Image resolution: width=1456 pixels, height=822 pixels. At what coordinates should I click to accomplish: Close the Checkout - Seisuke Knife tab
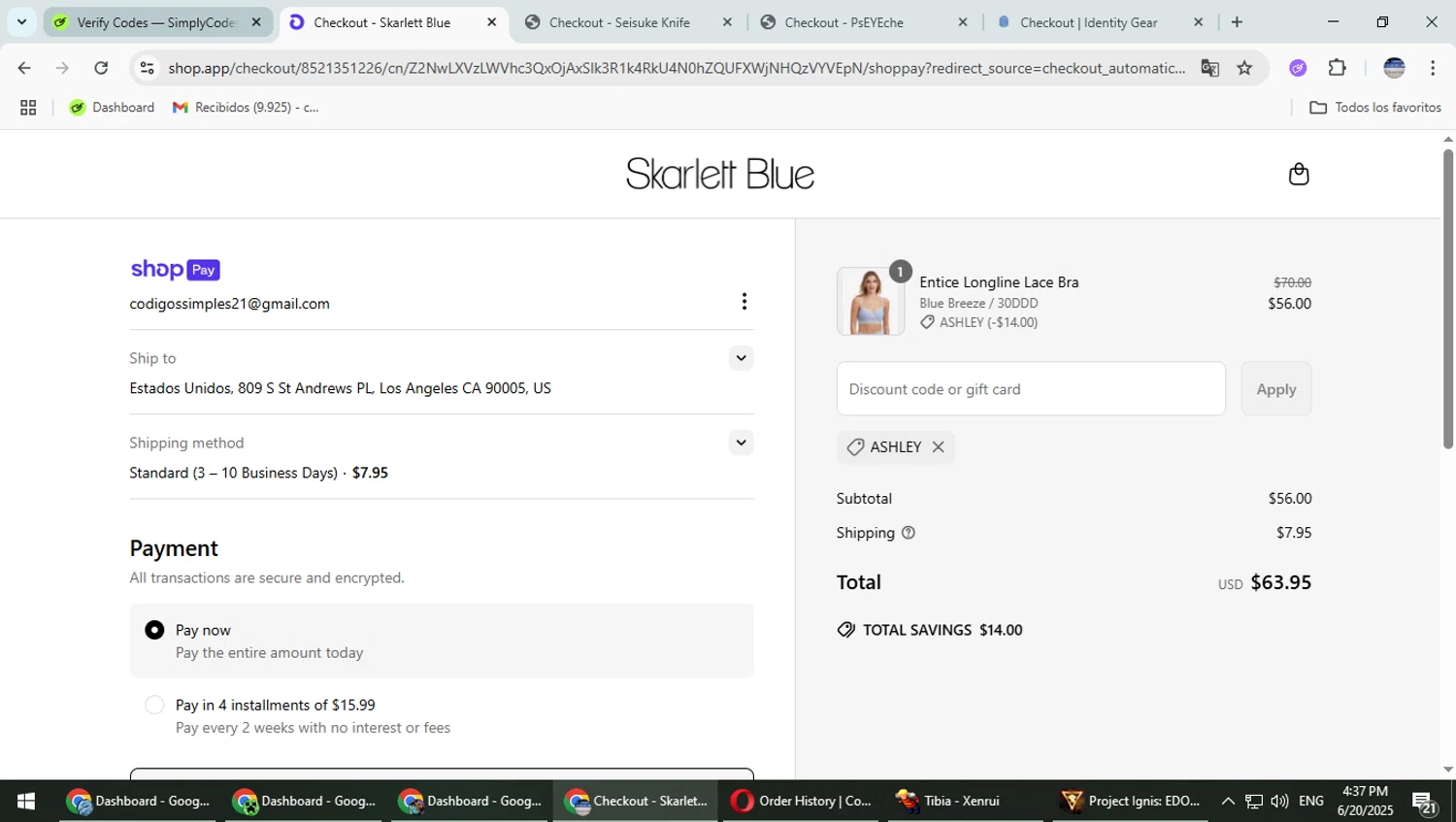[727, 22]
